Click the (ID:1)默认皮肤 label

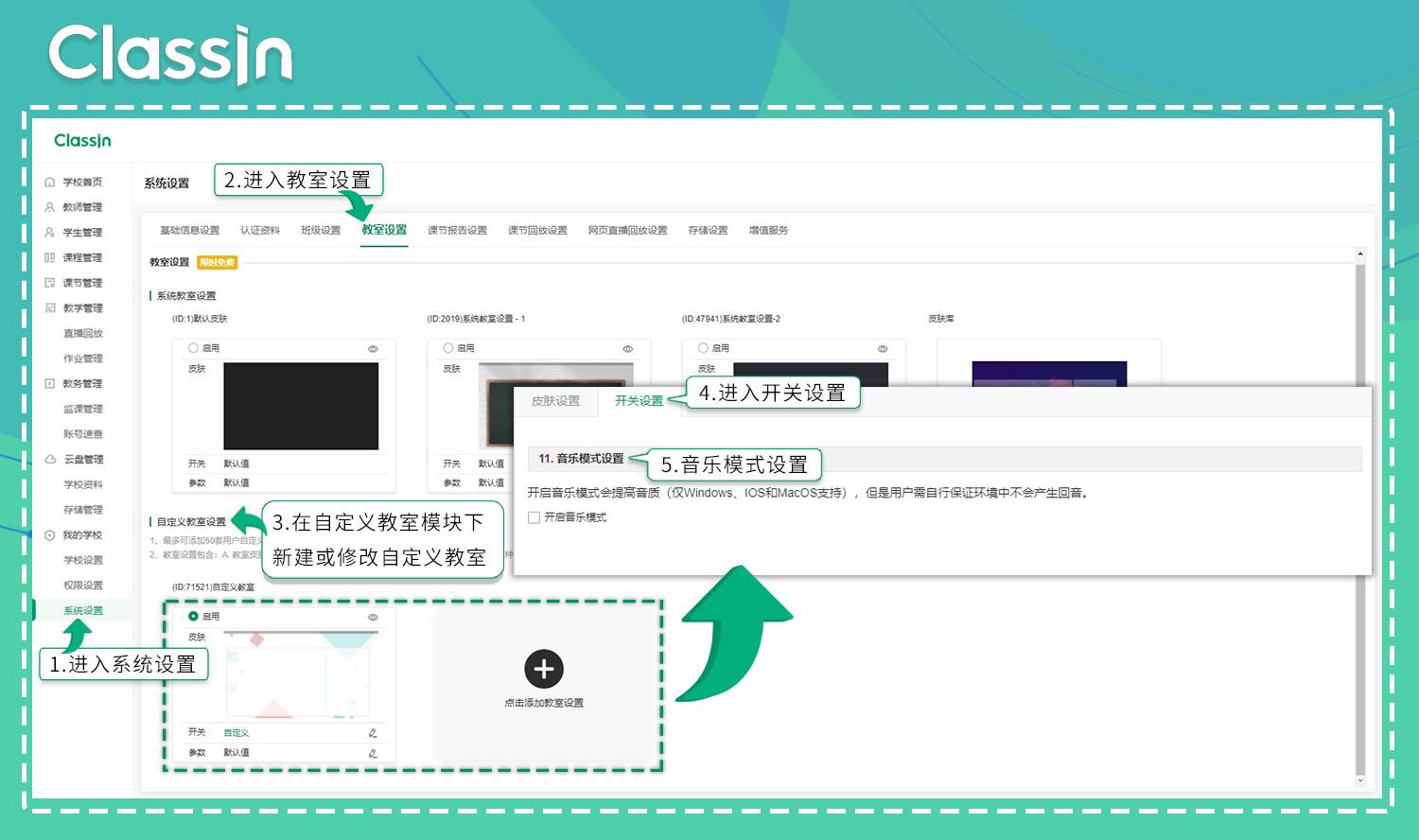(200, 319)
